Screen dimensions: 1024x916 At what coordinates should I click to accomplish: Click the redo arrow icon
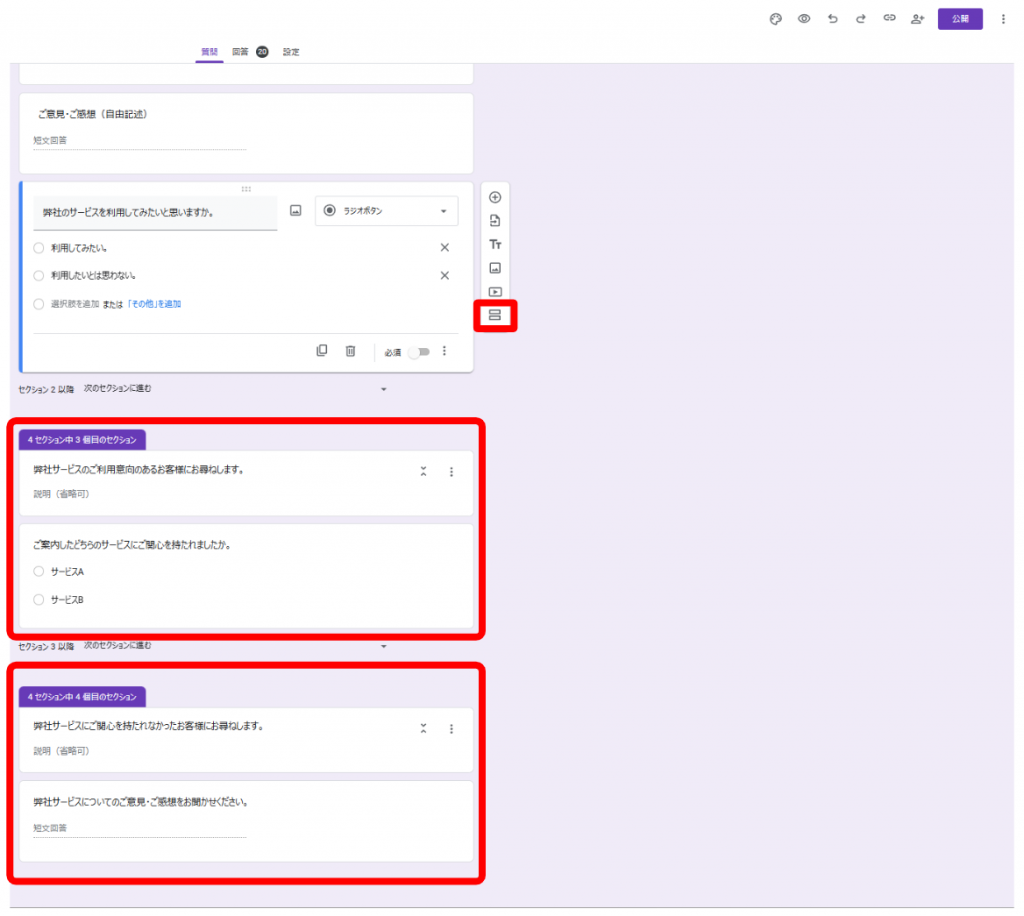(x=860, y=19)
